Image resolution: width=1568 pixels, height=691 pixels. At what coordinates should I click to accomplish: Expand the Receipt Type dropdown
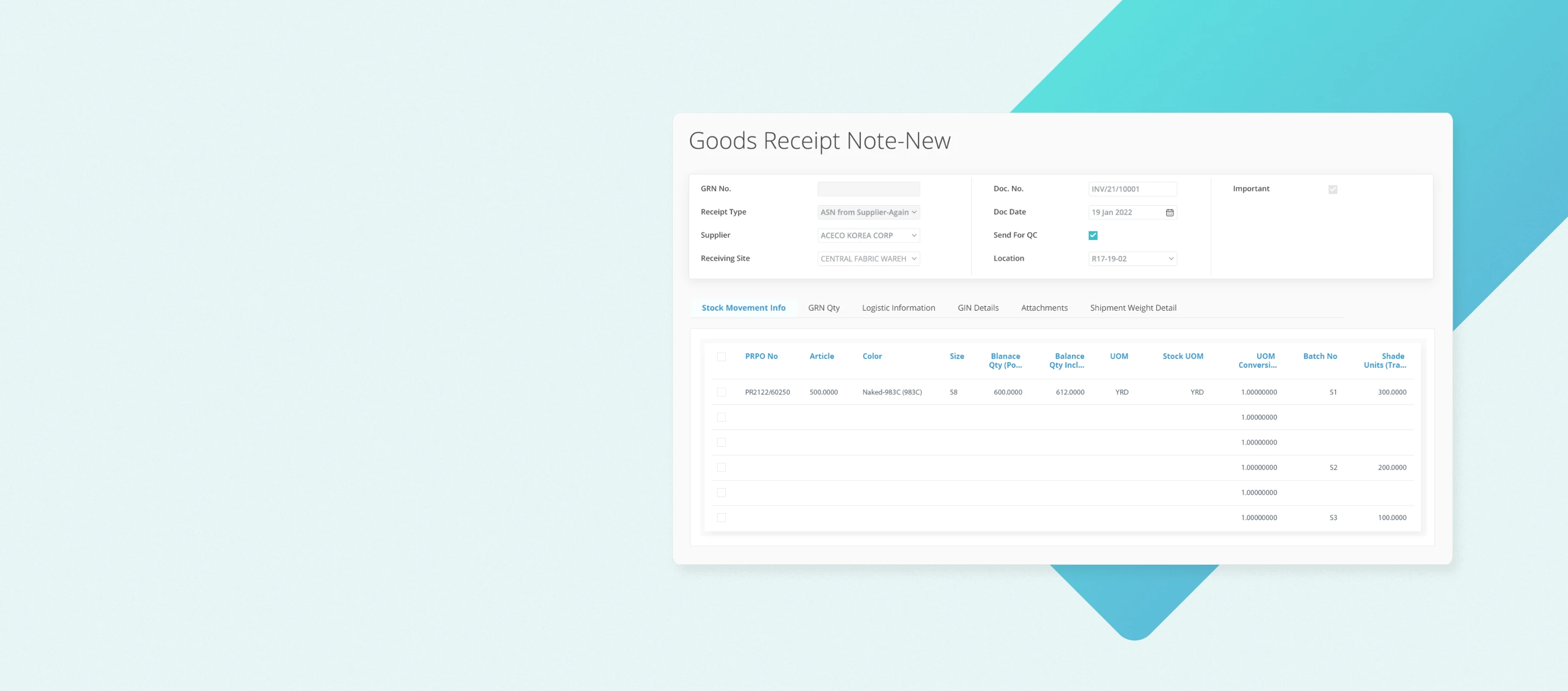click(x=868, y=212)
